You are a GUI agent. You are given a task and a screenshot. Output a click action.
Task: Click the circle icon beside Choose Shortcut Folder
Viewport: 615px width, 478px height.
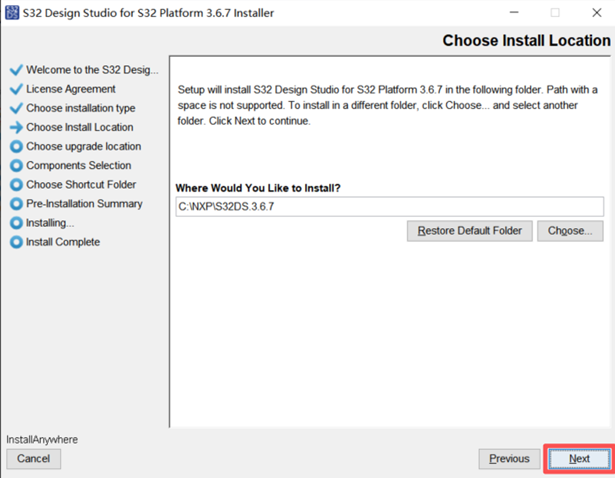[x=16, y=185]
